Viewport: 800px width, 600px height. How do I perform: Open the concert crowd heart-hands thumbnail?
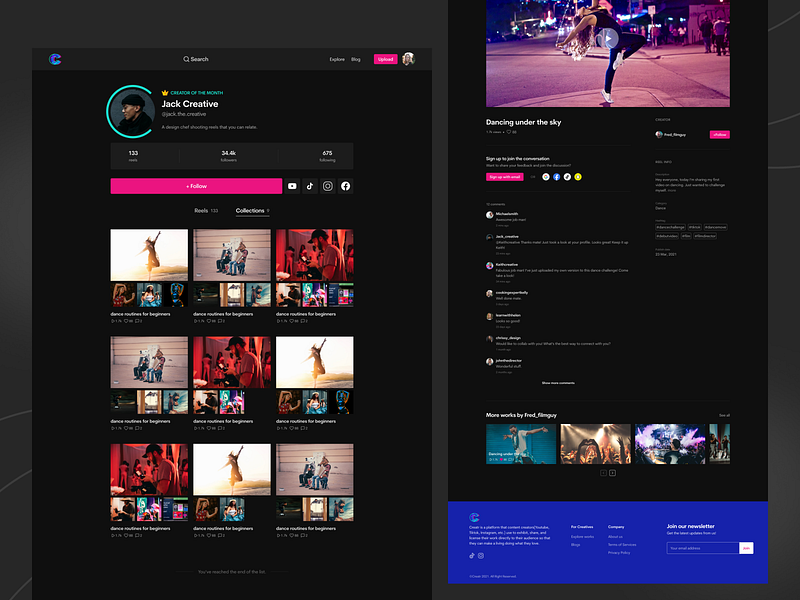pyautogui.click(x=595, y=444)
